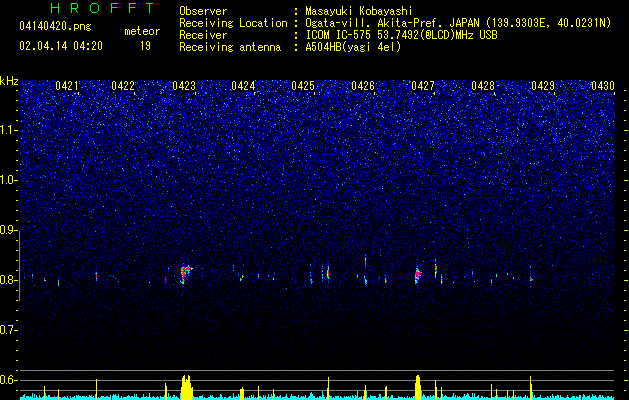Image resolution: width=629 pixels, height=400 pixels.
Task: Click the 0422 time marker
Action: pyautogui.click(x=123, y=85)
